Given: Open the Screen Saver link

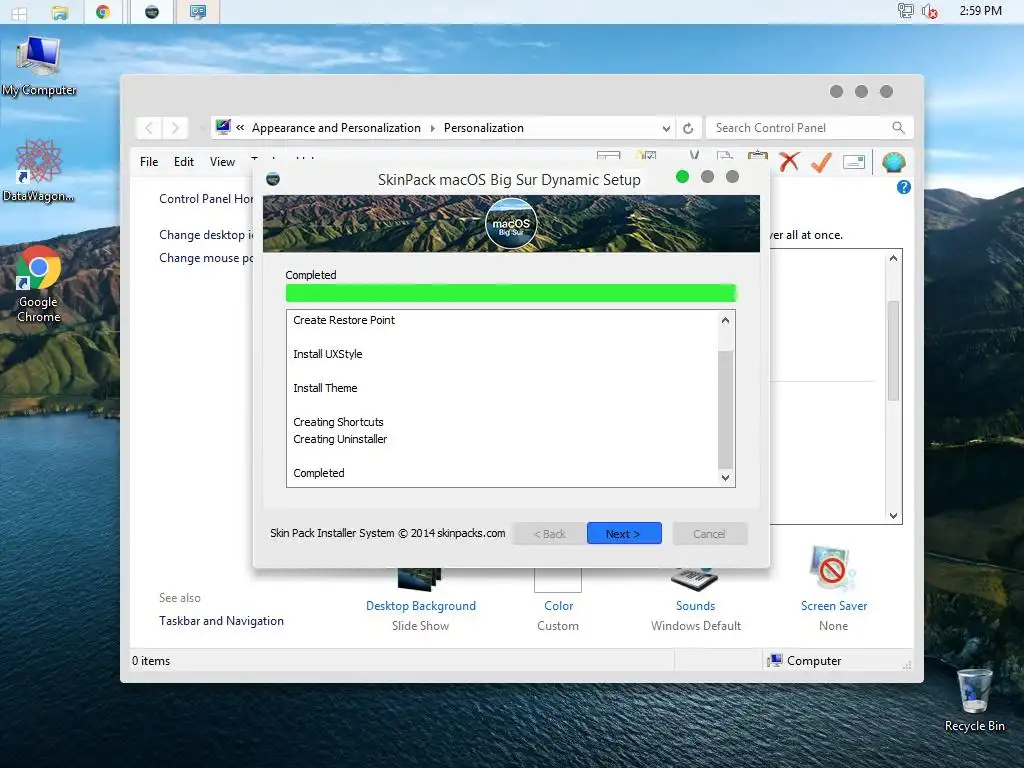Looking at the screenshot, I should click(x=834, y=605).
